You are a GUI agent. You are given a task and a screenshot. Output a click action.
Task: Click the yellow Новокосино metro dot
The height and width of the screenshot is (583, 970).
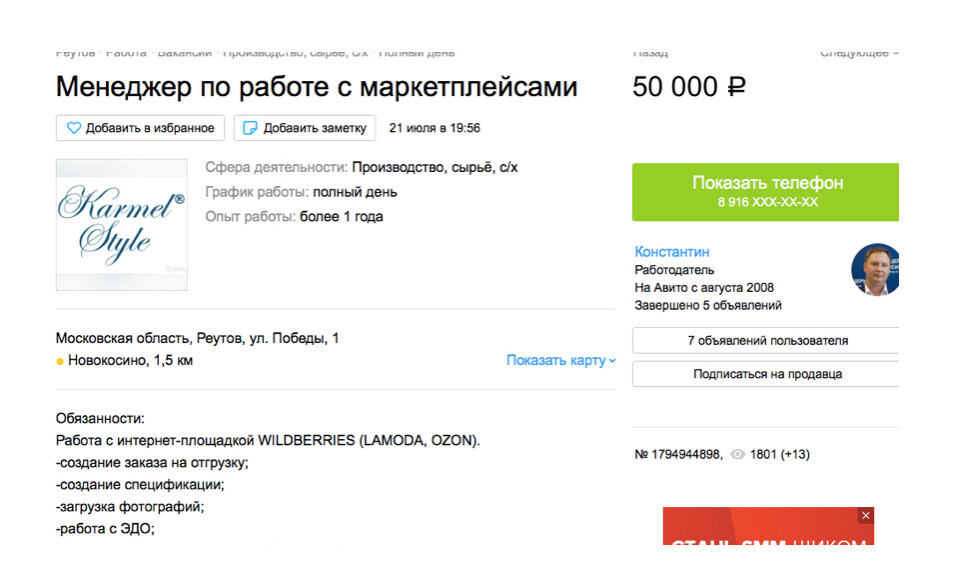pos(60,361)
